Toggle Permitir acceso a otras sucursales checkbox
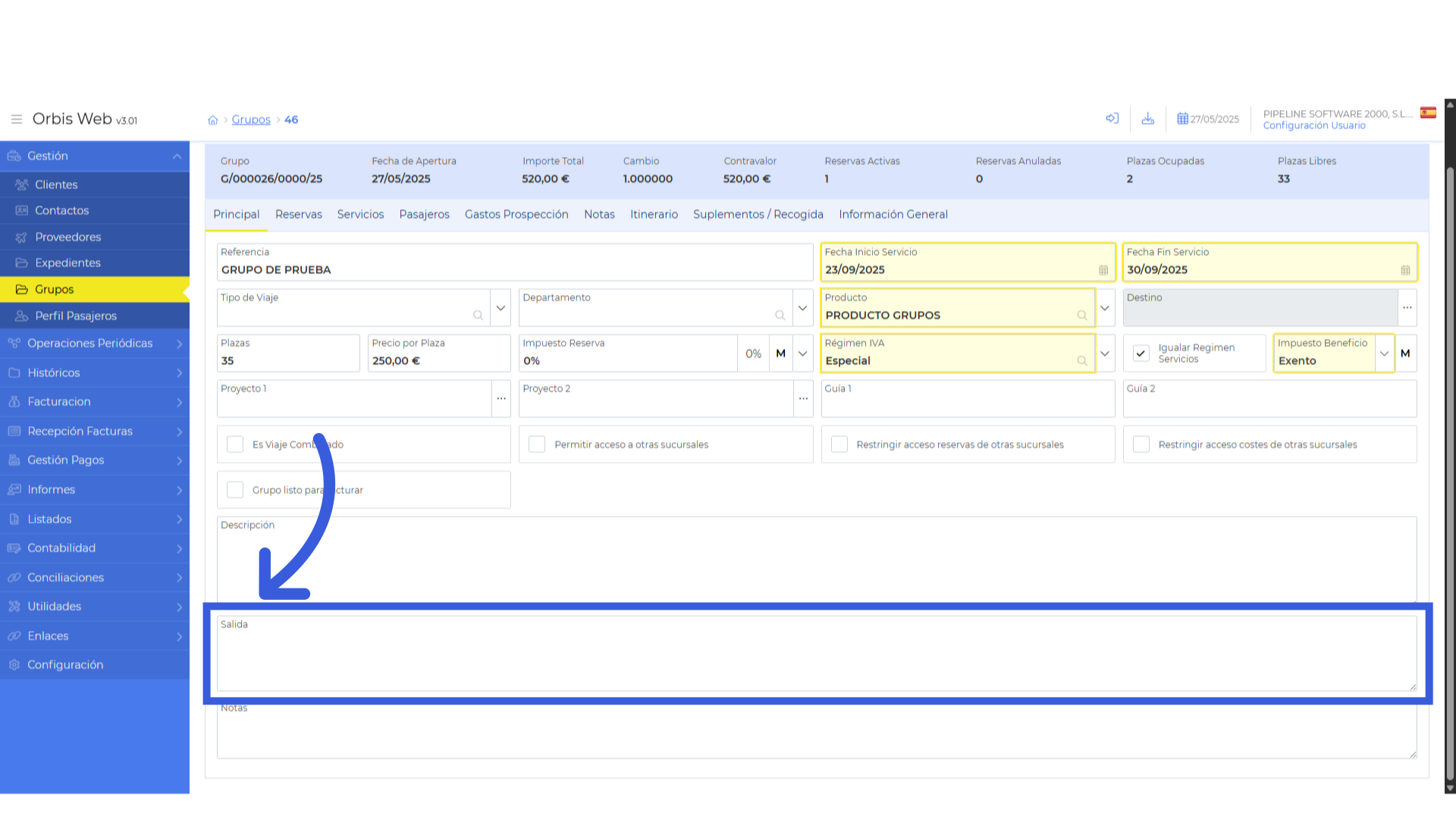Image resolution: width=1456 pixels, height=819 pixels. click(537, 444)
